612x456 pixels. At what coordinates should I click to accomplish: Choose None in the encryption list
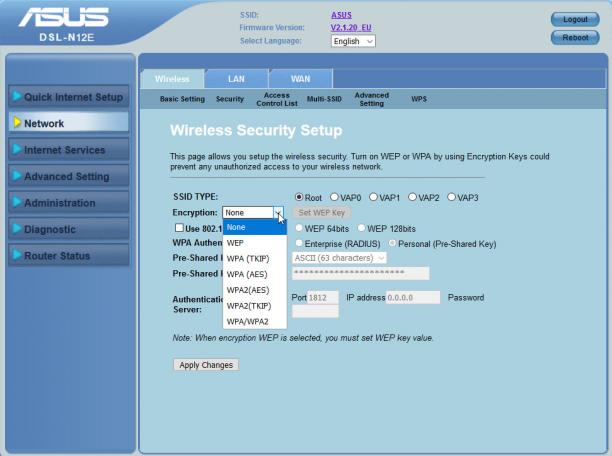click(x=255, y=227)
